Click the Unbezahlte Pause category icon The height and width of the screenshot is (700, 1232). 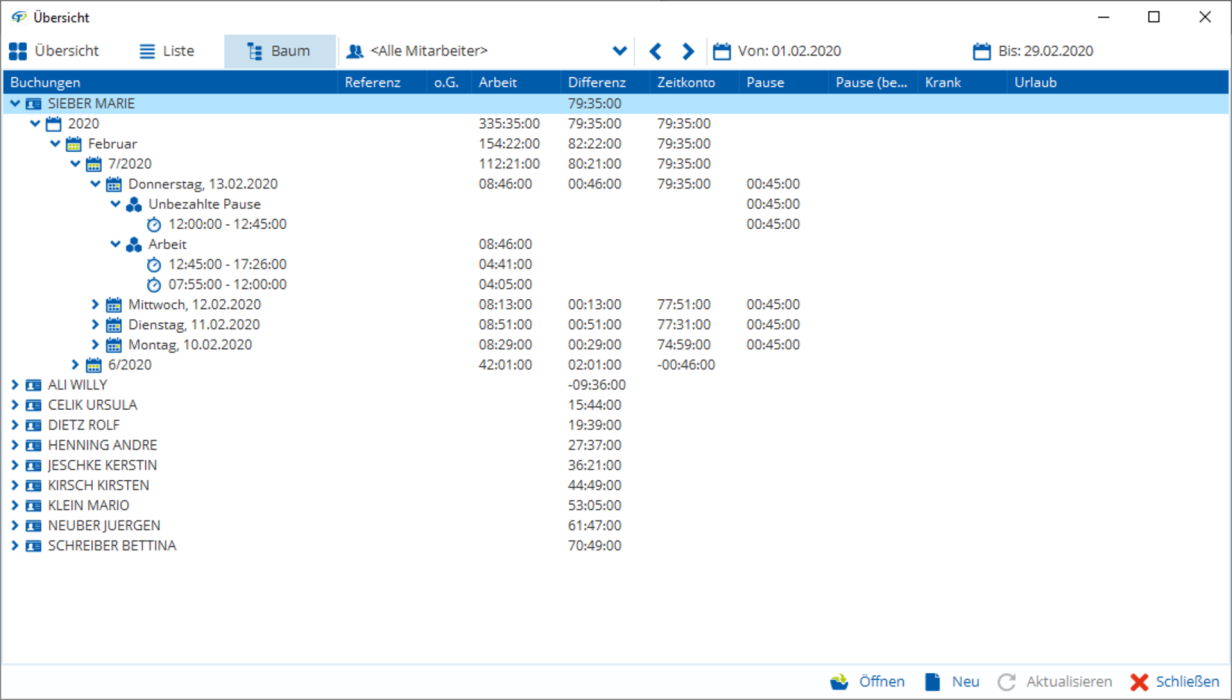coord(134,204)
